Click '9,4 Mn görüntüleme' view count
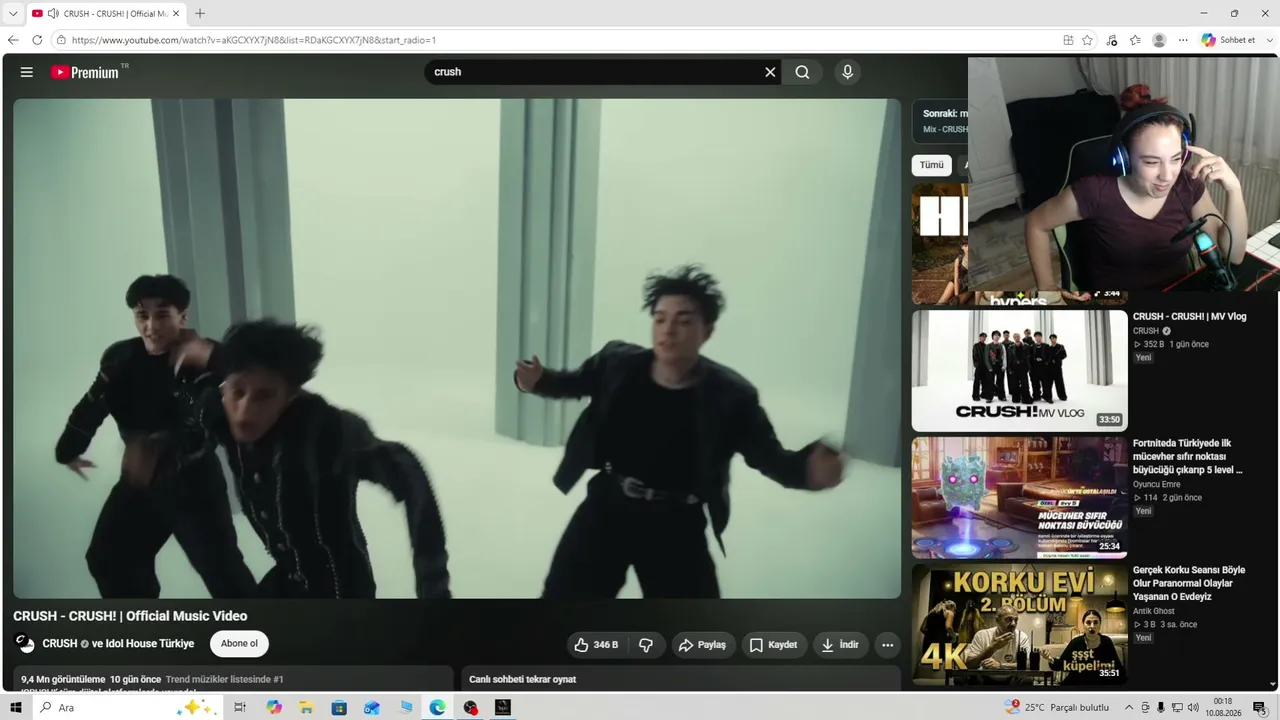 [x=63, y=680]
